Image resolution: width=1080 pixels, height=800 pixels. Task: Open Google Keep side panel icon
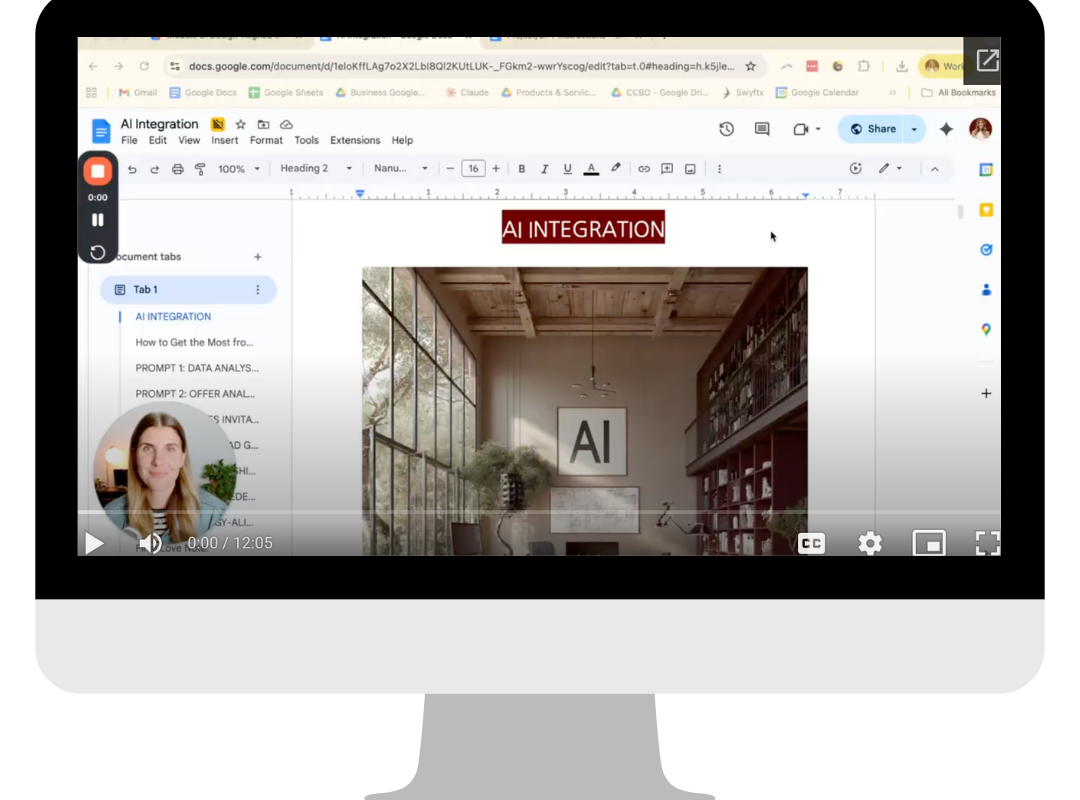(986, 209)
